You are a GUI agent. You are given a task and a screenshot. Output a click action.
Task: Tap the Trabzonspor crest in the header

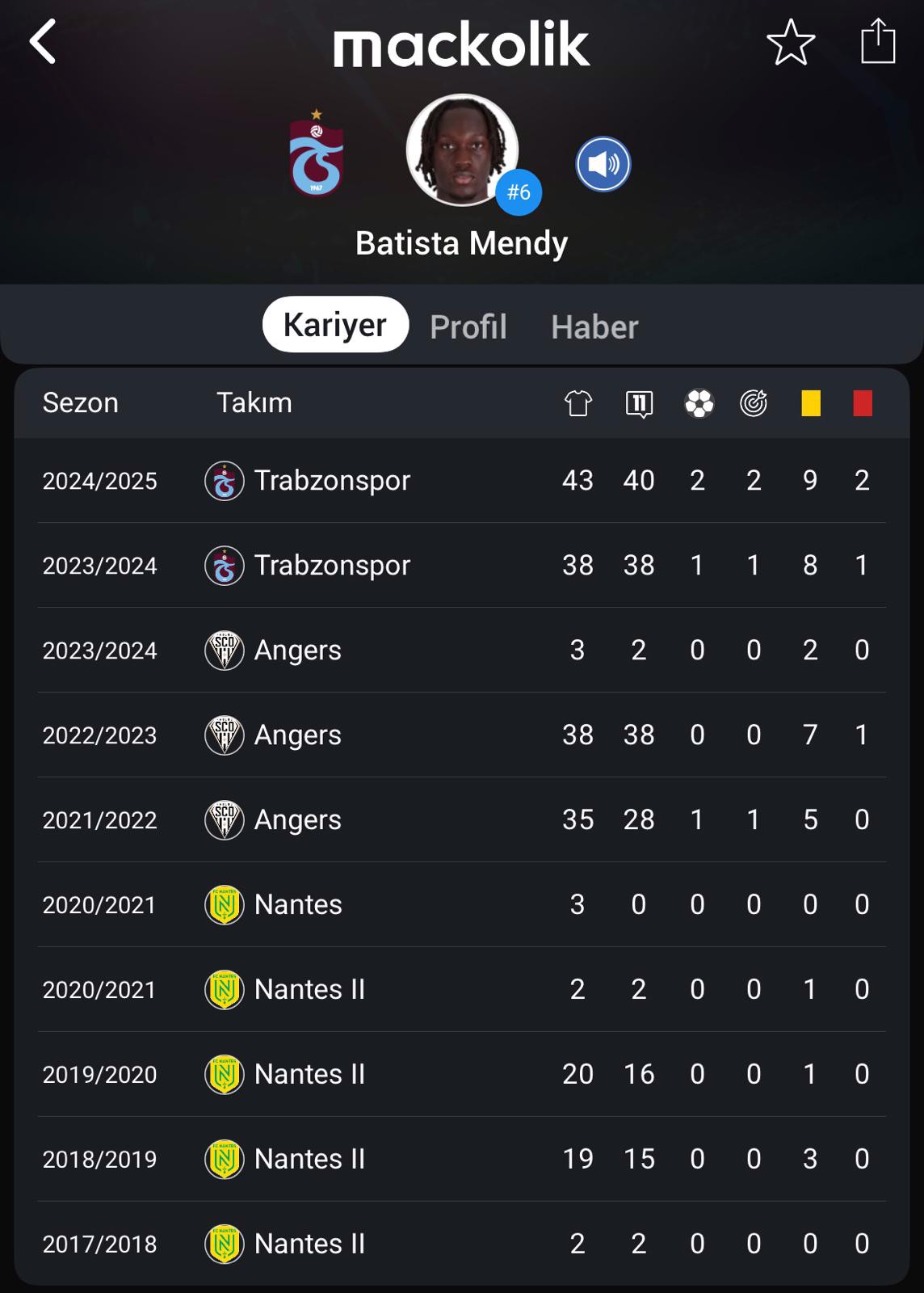pos(317,154)
